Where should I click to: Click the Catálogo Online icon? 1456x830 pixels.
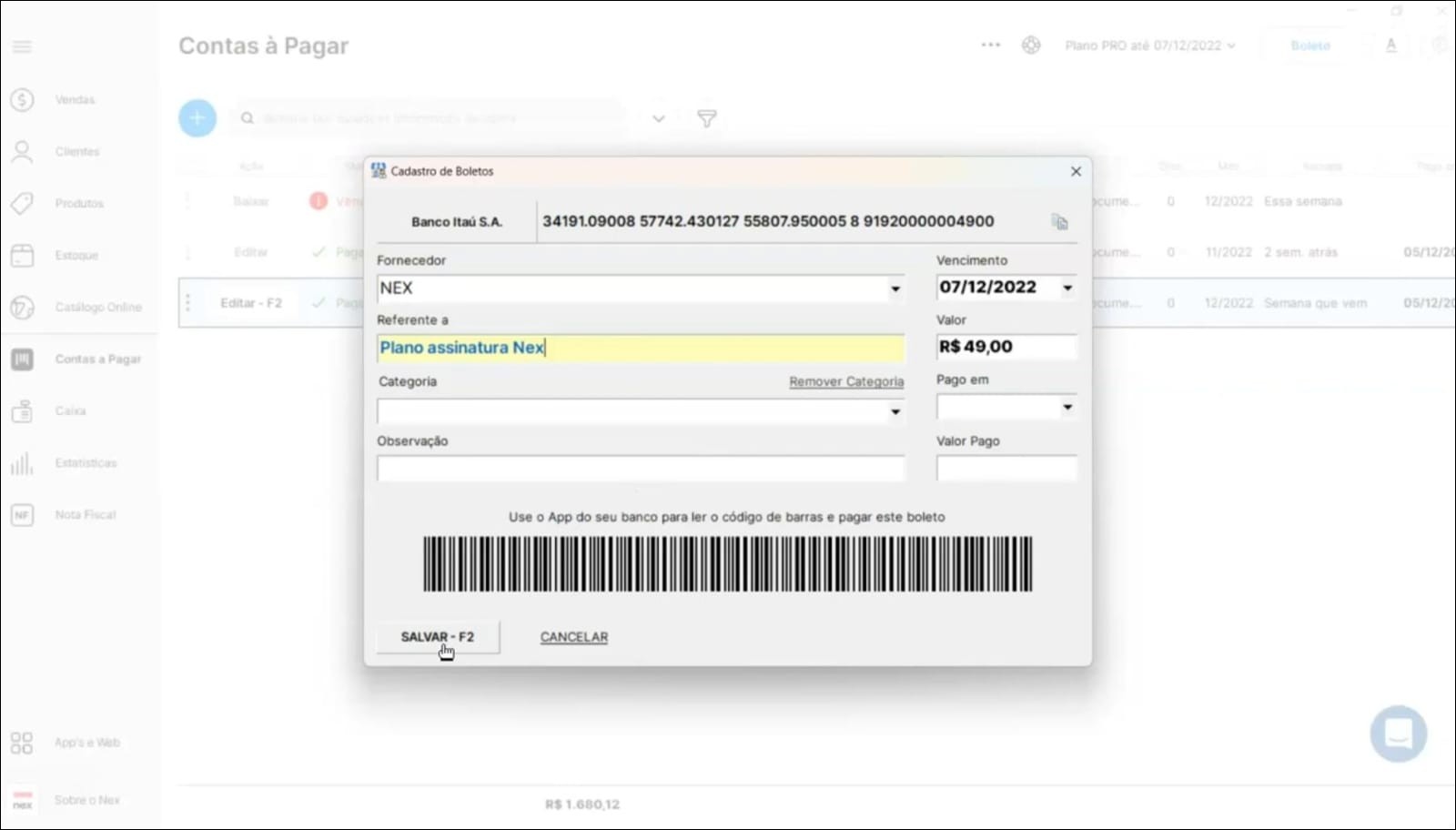coord(22,308)
